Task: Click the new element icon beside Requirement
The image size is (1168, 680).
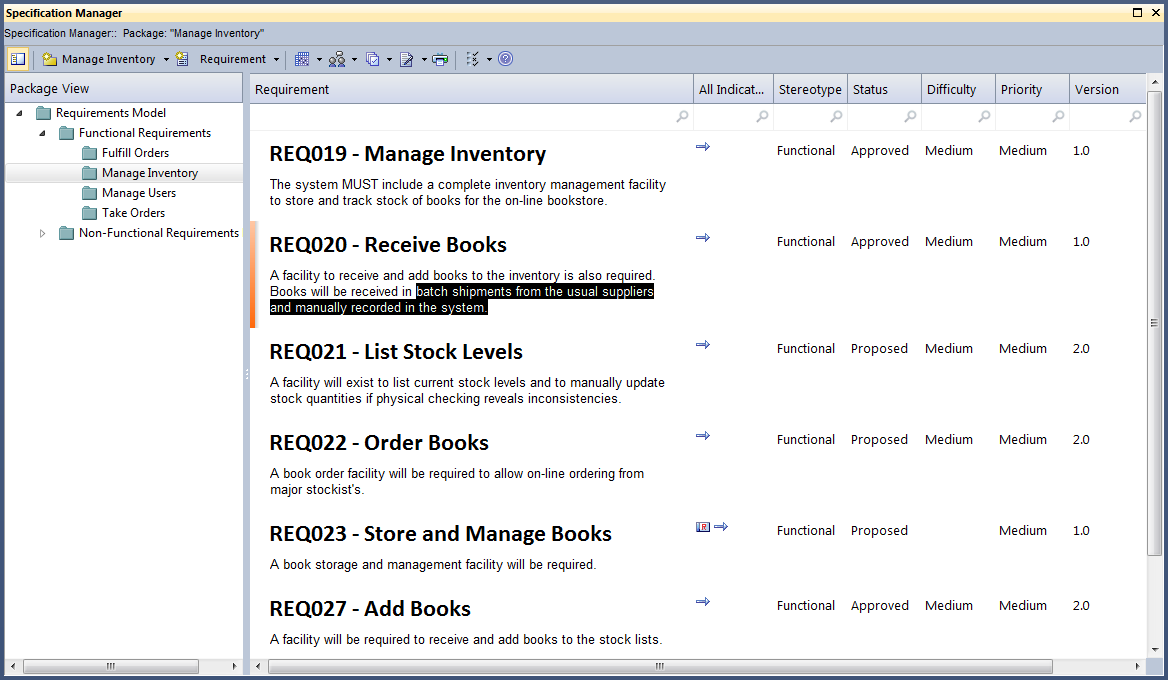Action: (x=182, y=59)
